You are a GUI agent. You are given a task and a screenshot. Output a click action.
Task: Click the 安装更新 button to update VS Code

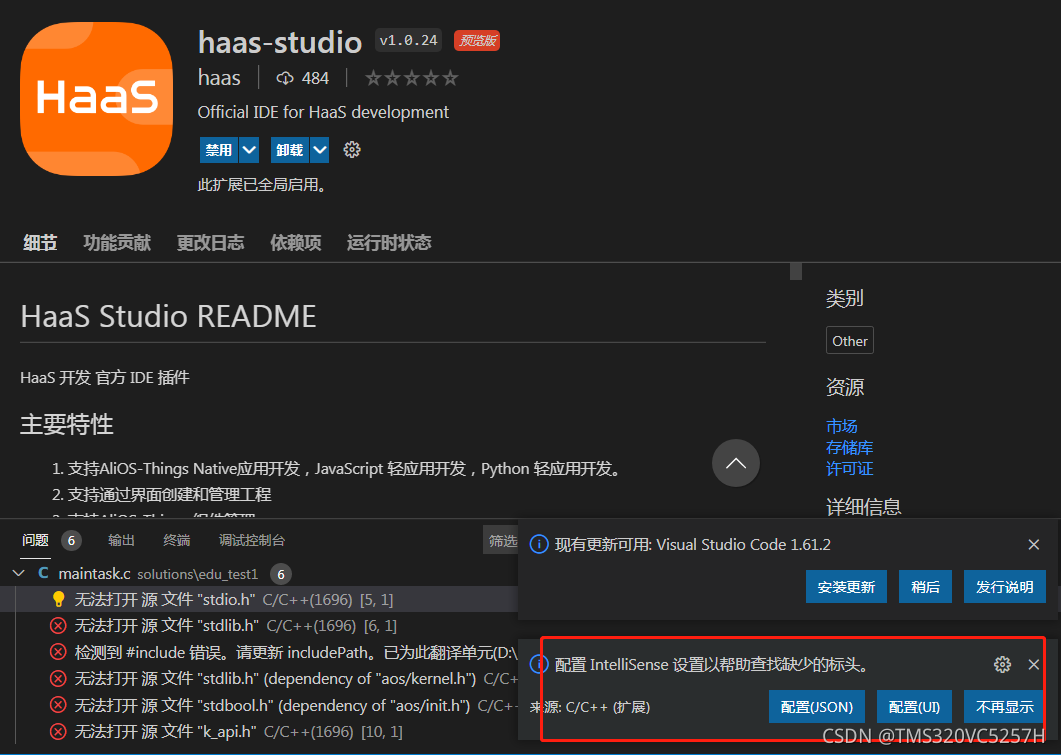pos(846,587)
